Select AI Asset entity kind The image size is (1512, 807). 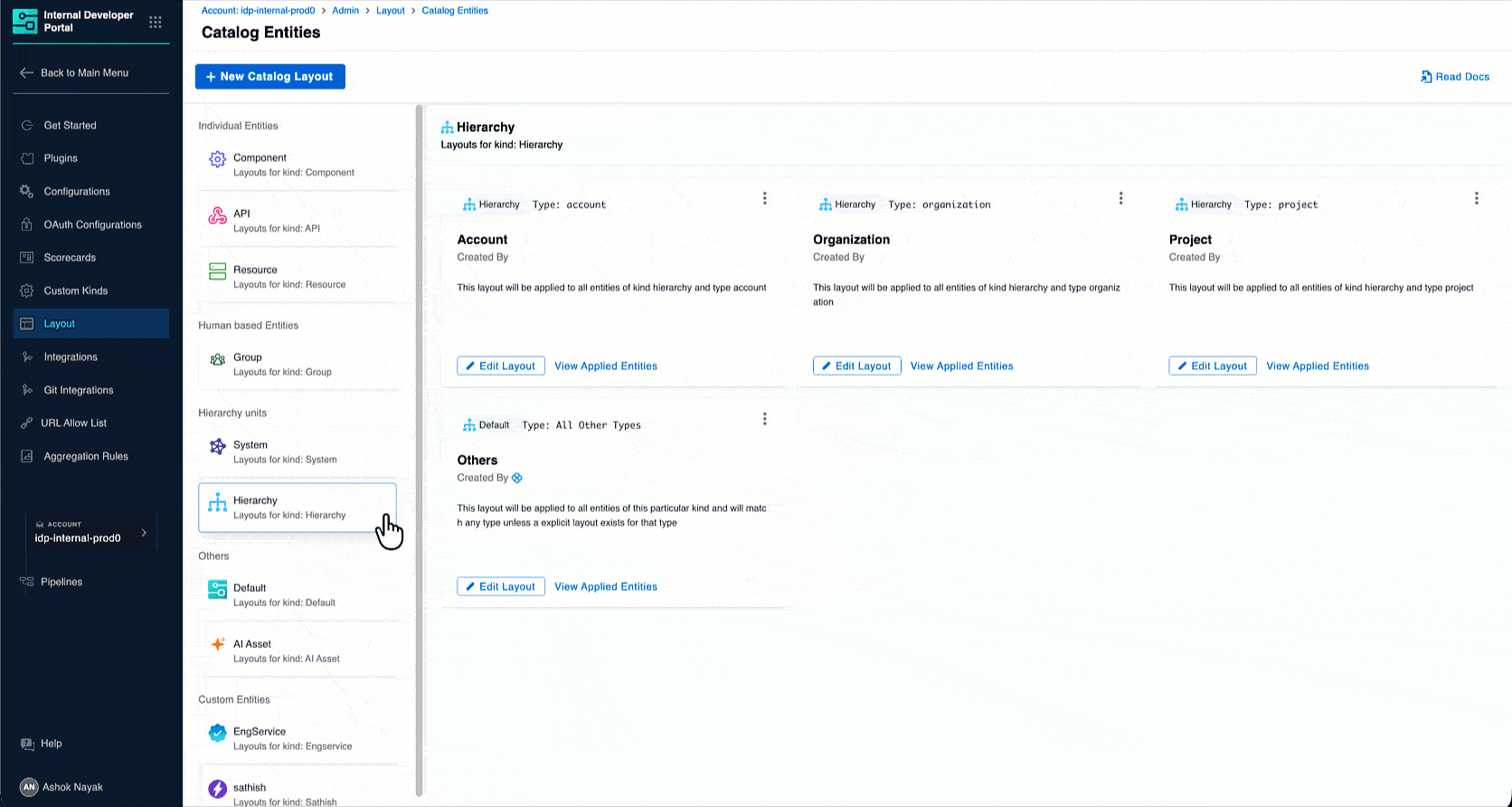pyautogui.click(x=298, y=651)
